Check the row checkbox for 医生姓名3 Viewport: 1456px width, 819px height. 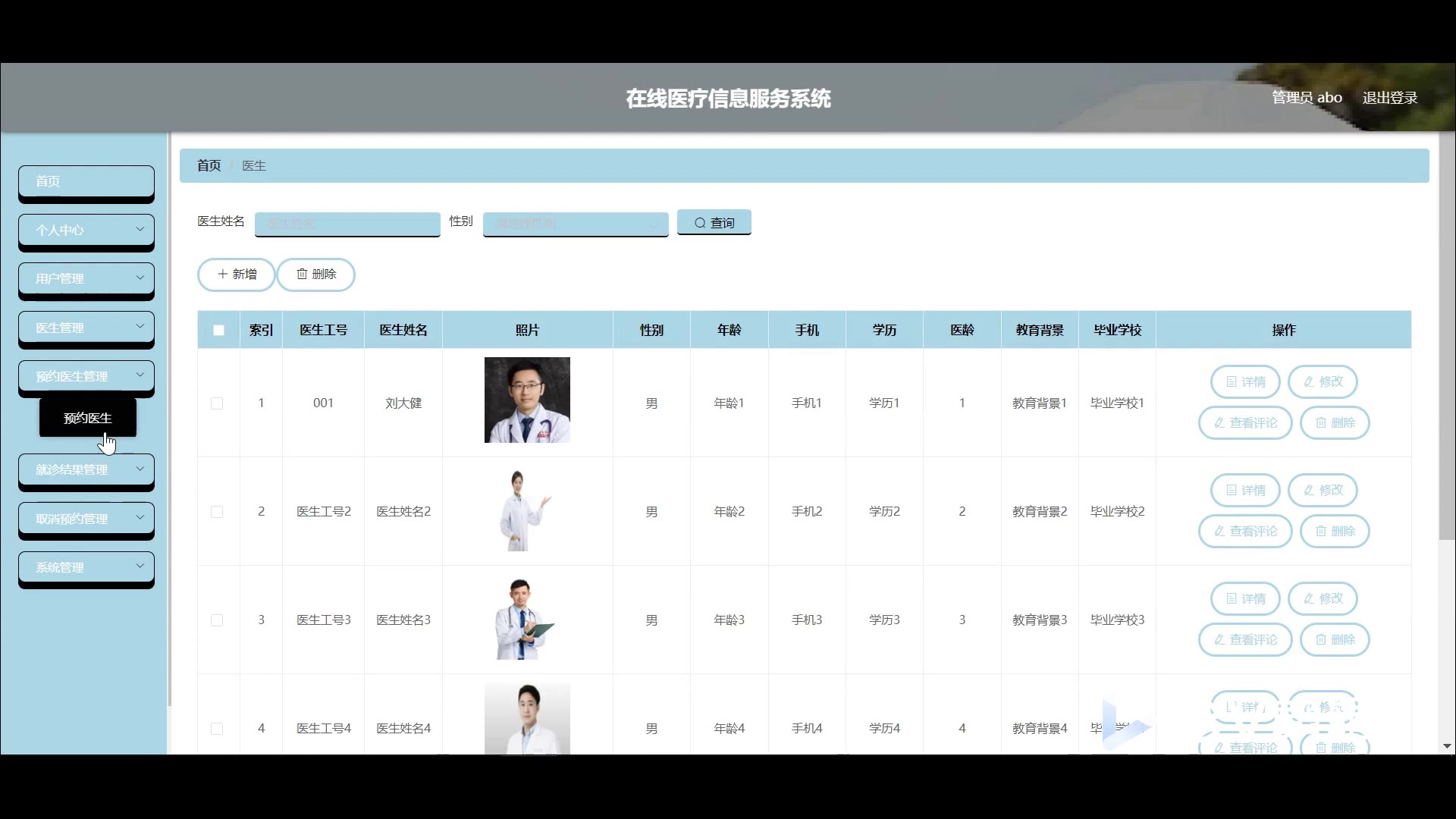pyautogui.click(x=217, y=620)
